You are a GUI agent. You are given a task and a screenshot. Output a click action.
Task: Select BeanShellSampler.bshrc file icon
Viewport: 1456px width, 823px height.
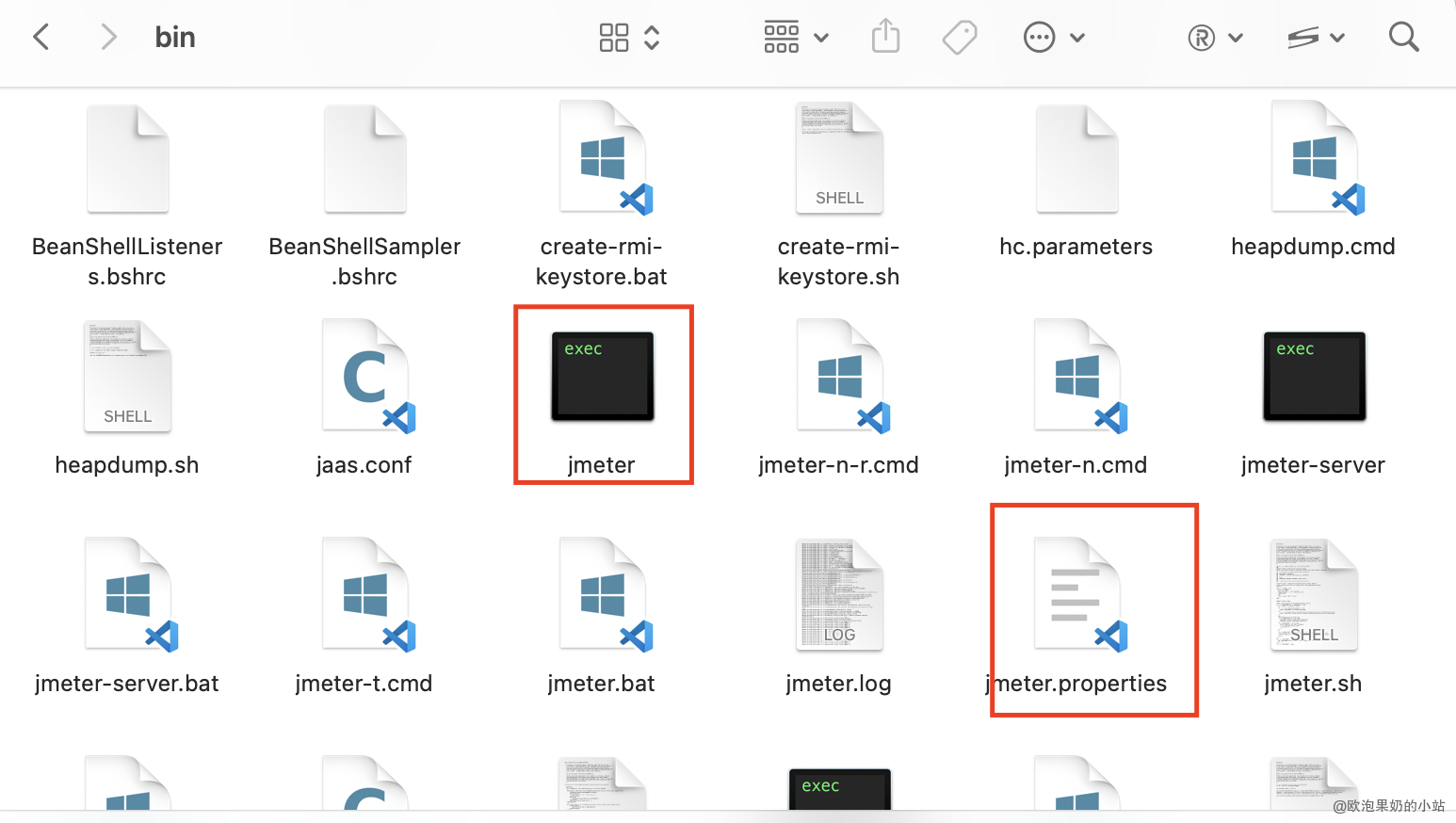coord(365,158)
